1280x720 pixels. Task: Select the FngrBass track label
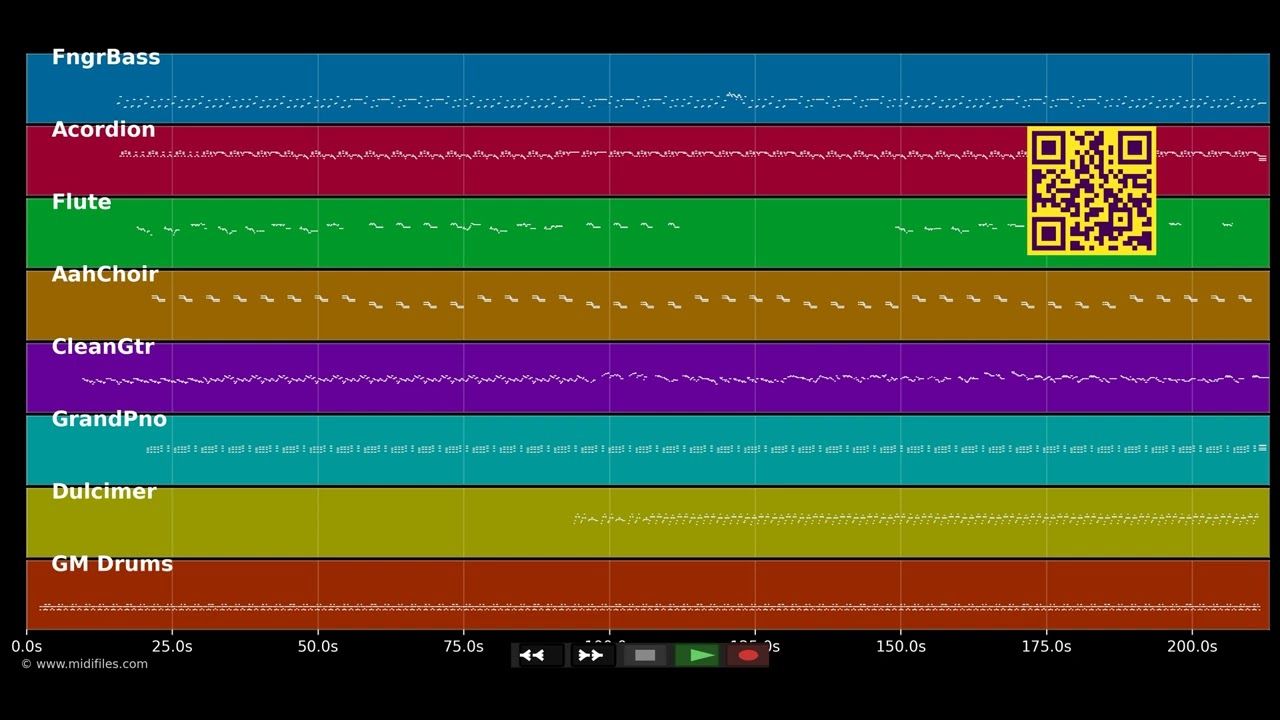click(106, 57)
